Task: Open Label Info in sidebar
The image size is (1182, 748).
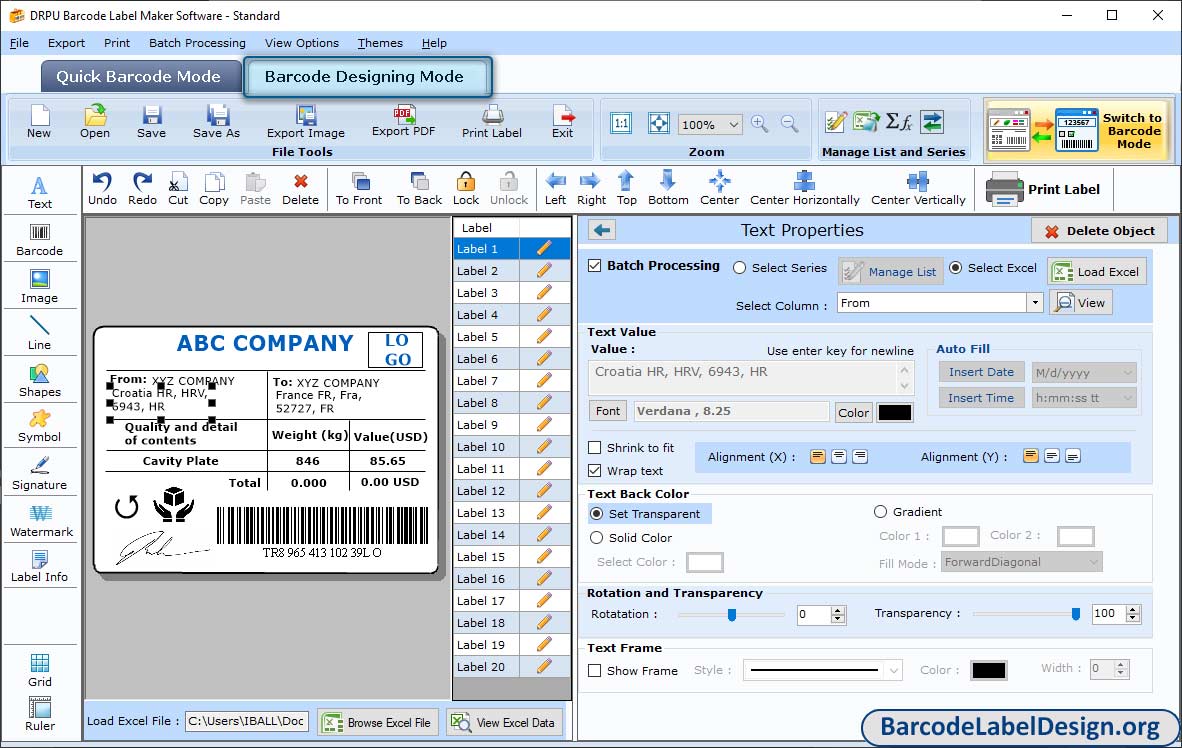Action: (39, 566)
